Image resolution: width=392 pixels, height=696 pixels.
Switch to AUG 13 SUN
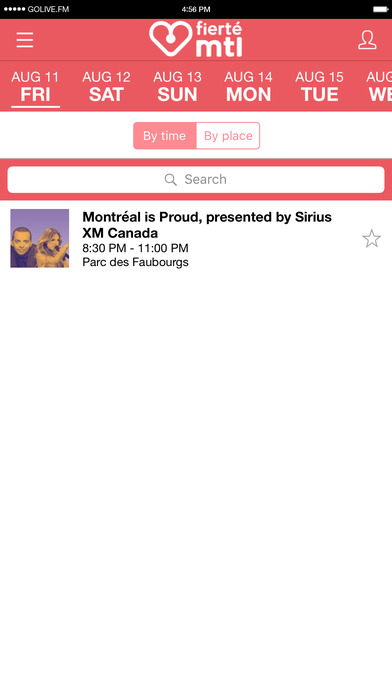[x=177, y=87]
